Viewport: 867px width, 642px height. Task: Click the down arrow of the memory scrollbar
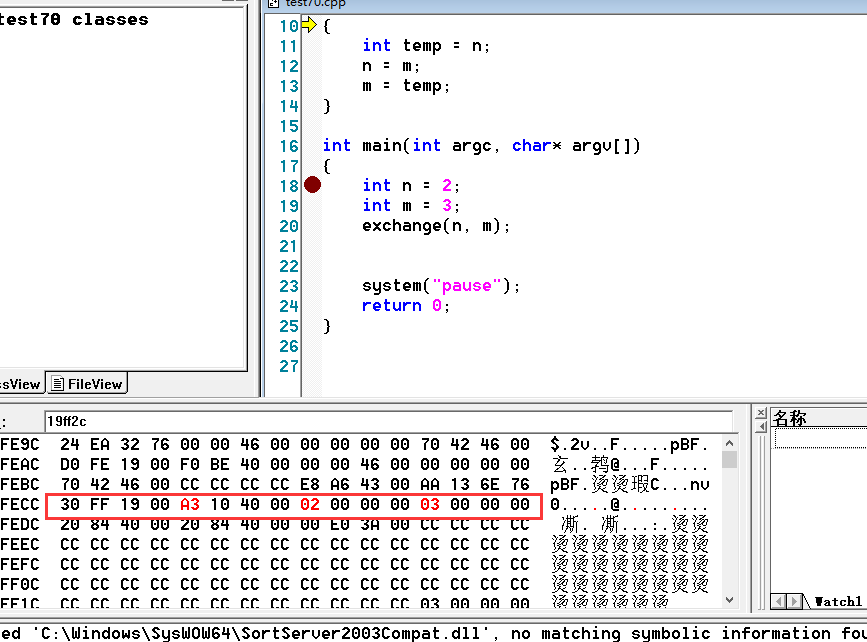pos(728,599)
